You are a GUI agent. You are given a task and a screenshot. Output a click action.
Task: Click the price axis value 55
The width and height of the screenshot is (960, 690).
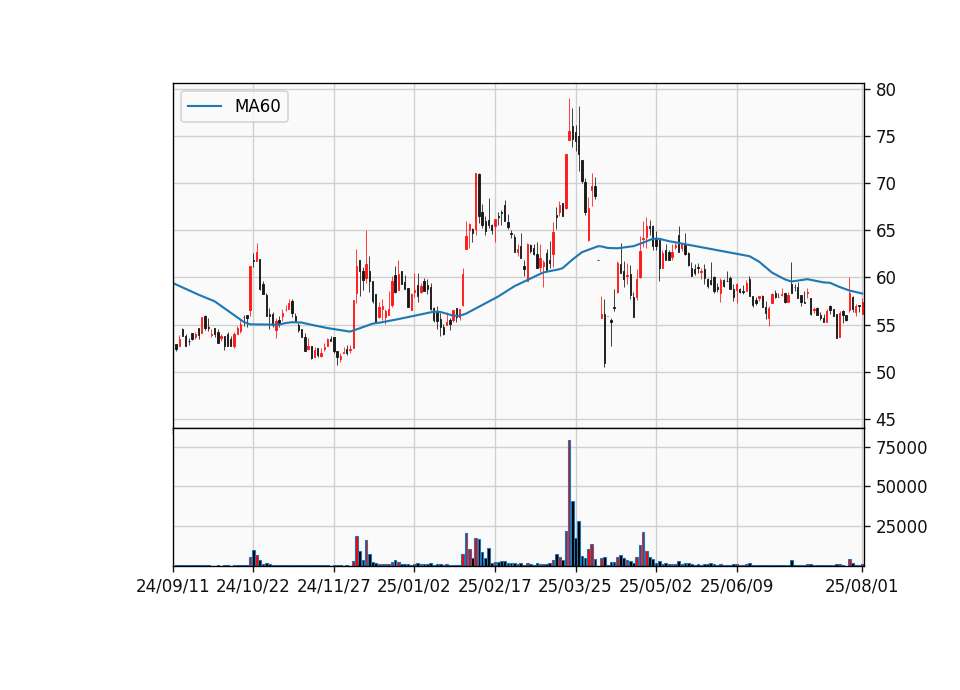tap(886, 326)
